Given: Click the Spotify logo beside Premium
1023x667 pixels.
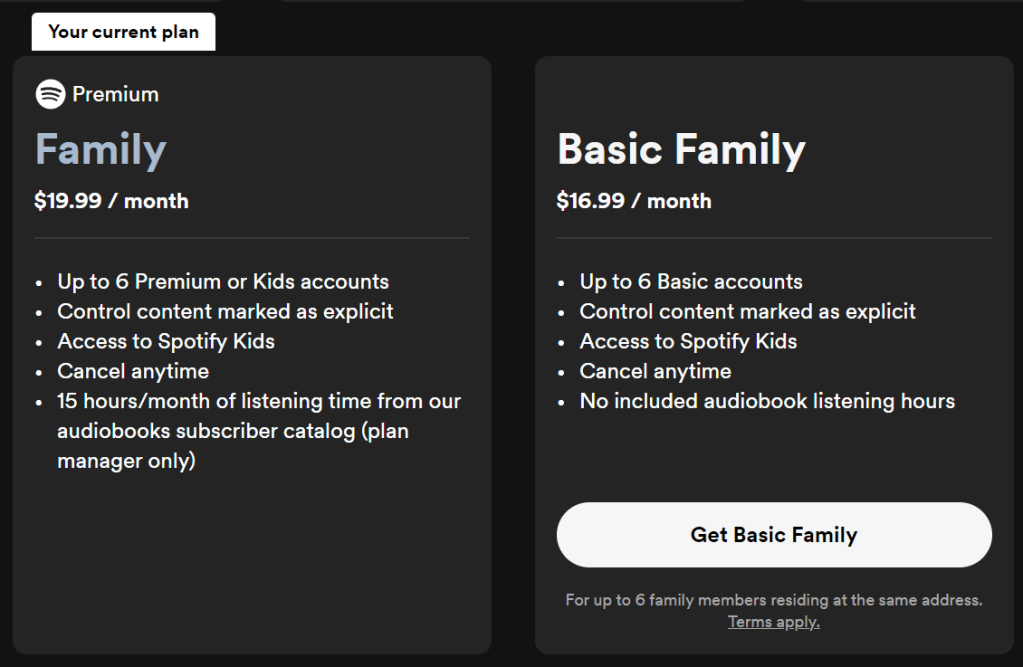Looking at the screenshot, I should tap(50, 94).
